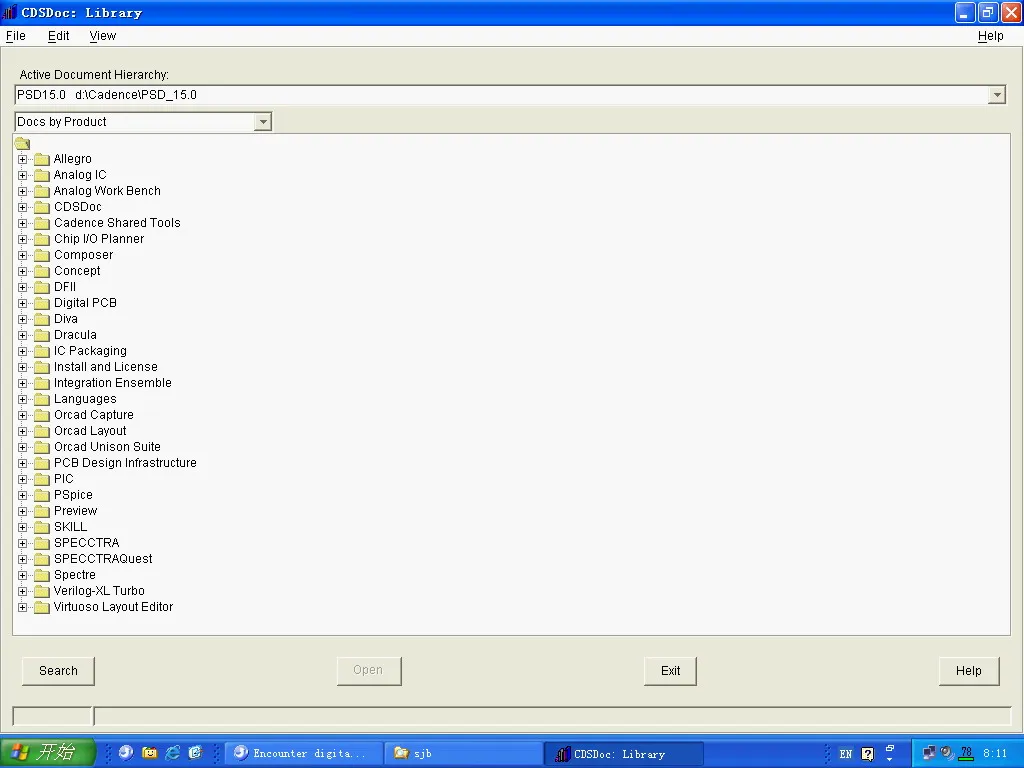Click the 8:11 system clock
The image size is (1024, 768).
pos(995,753)
